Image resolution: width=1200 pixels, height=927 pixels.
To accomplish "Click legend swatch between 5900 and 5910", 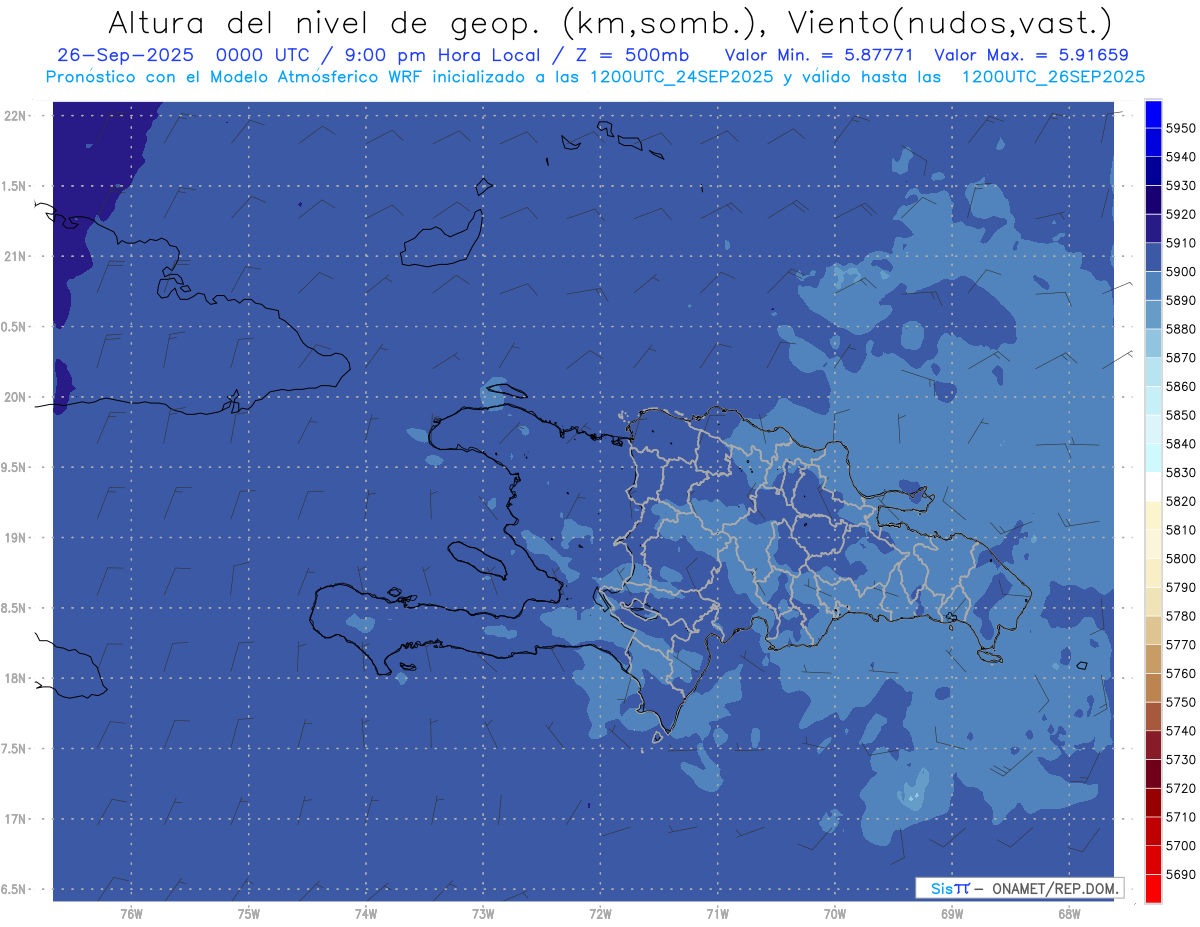I will point(1153,257).
